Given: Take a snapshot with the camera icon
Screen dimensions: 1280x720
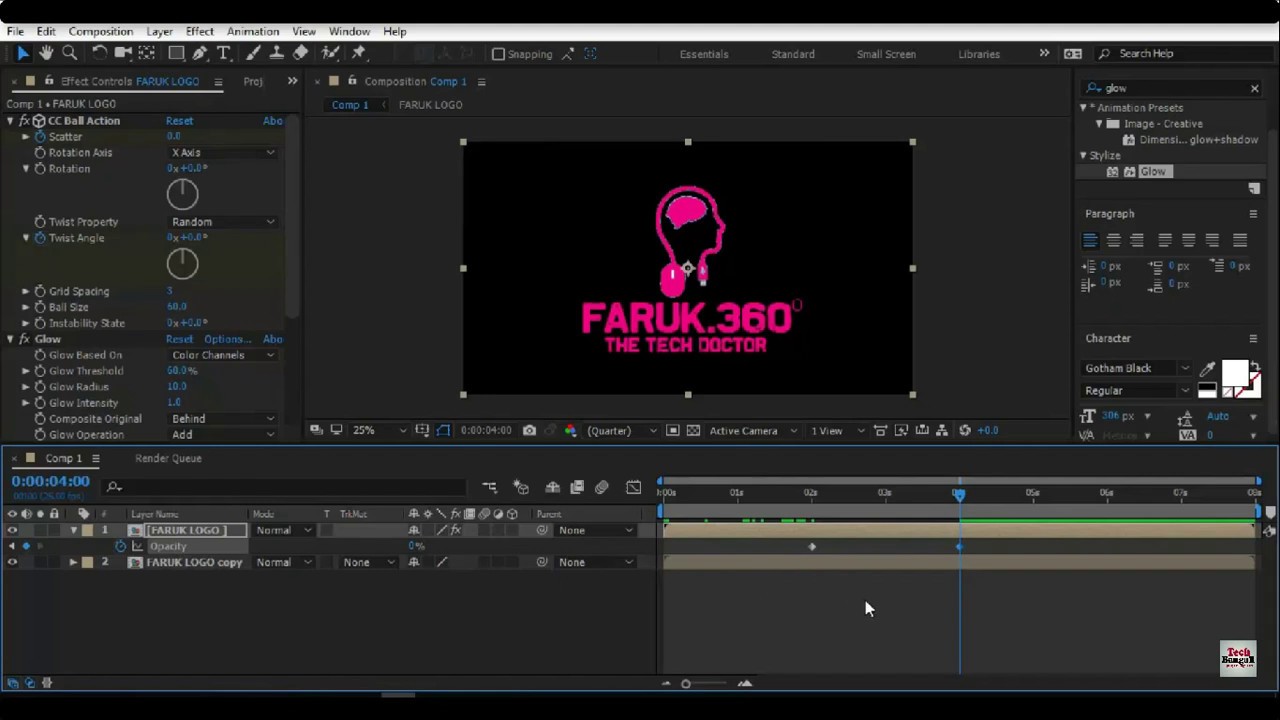Looking at the screenshot, I should [529, 430].
